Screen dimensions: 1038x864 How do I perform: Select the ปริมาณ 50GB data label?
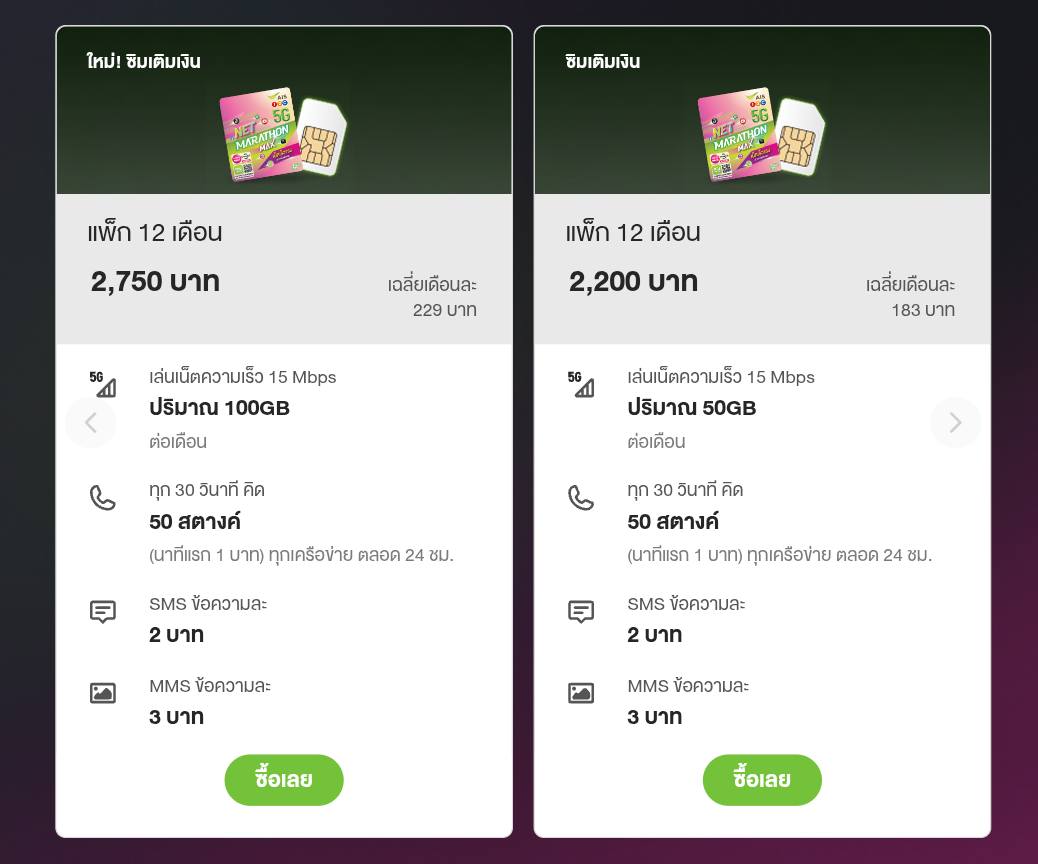[x=692, y=408]
